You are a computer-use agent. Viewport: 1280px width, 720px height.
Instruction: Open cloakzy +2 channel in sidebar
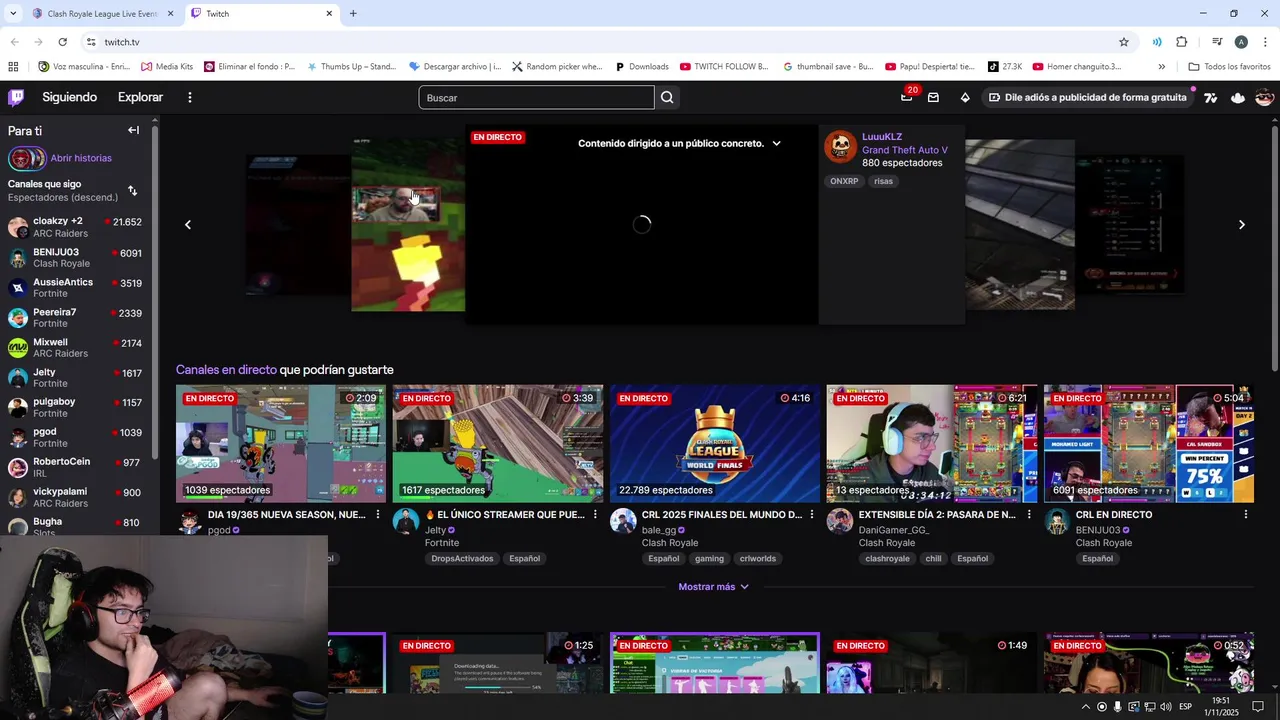(76, 227)
